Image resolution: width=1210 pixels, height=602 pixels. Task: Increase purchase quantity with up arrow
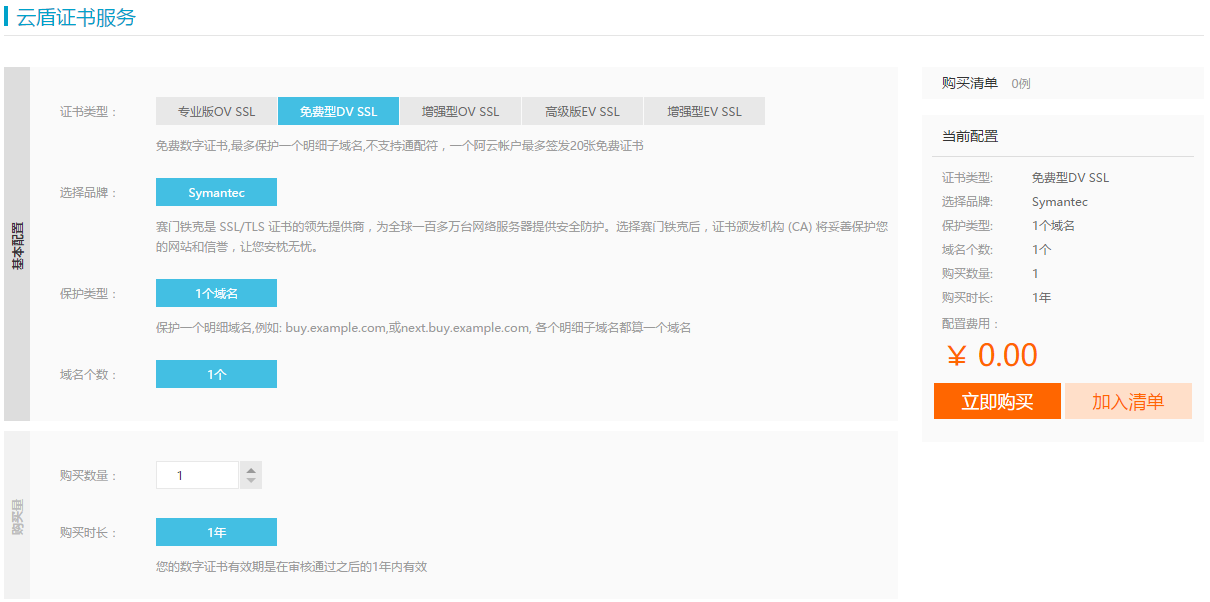[x=251, y=469]
